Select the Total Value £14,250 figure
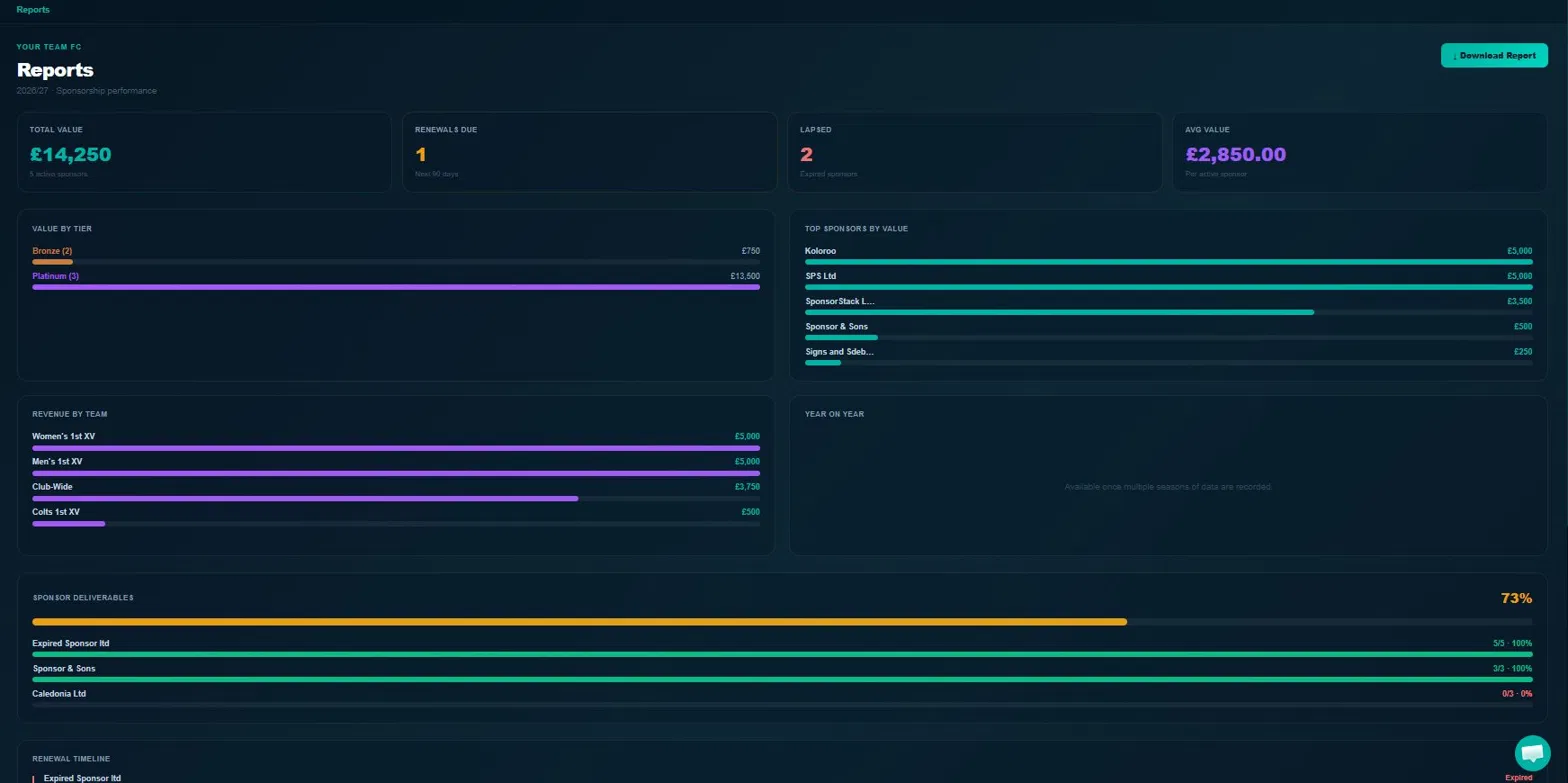The width and height of the screenshot is (1568, 783). (70, 154)
